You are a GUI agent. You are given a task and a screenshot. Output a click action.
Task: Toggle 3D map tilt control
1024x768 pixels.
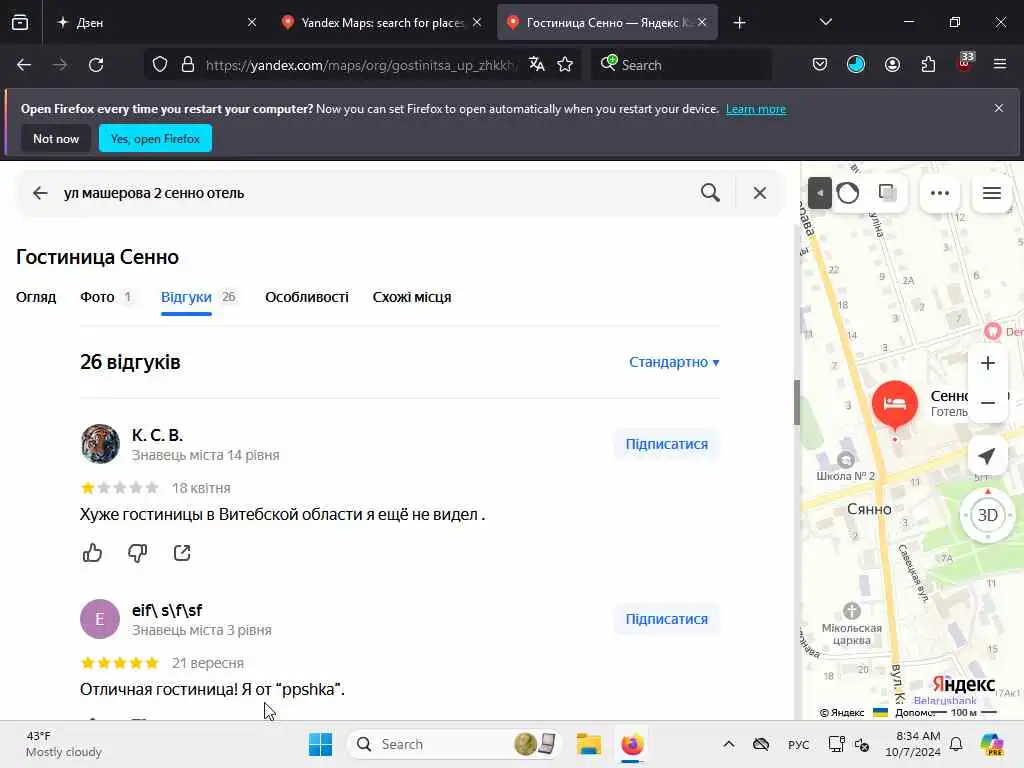987,515
